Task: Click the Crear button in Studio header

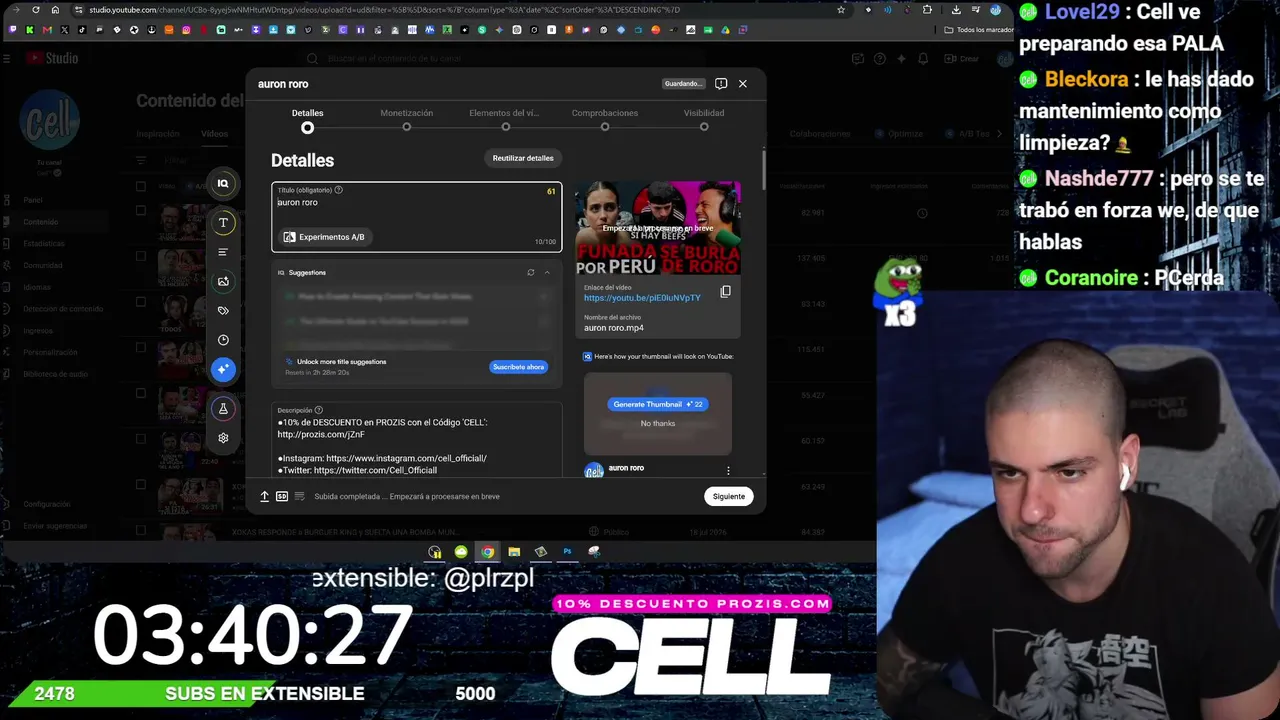Action: 961,59
